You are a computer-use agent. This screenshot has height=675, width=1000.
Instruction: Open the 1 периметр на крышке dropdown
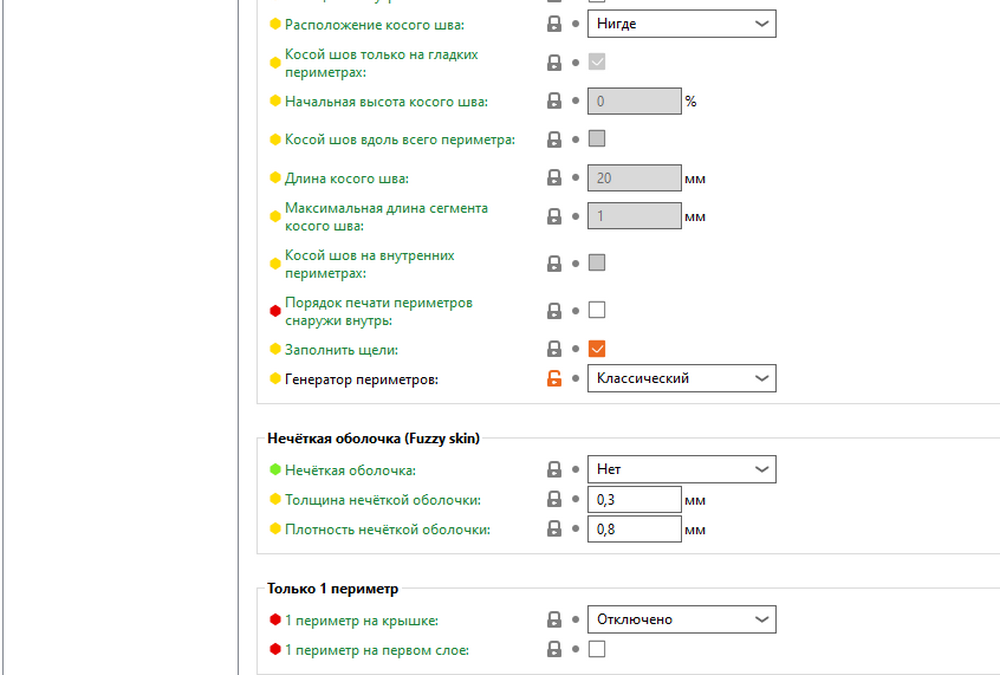681,619
